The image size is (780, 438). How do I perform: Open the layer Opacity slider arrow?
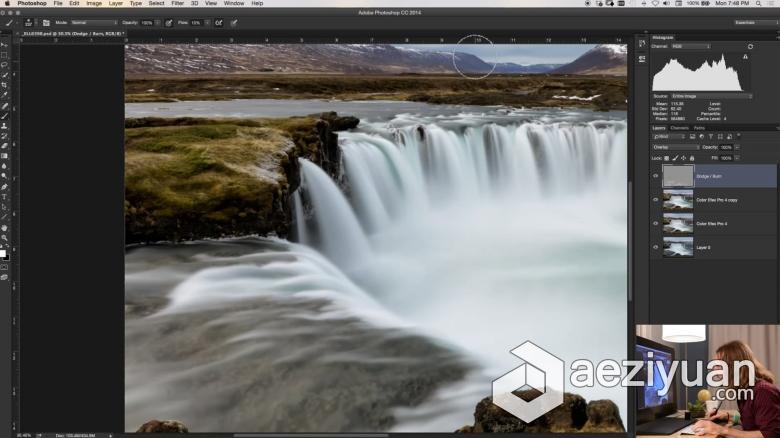coord(737,147)
